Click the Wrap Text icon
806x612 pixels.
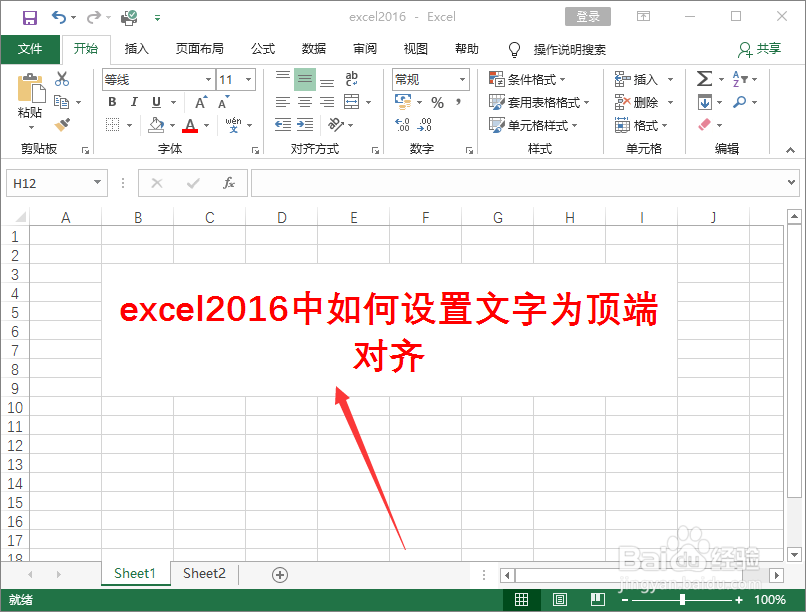tap(352, 79)
